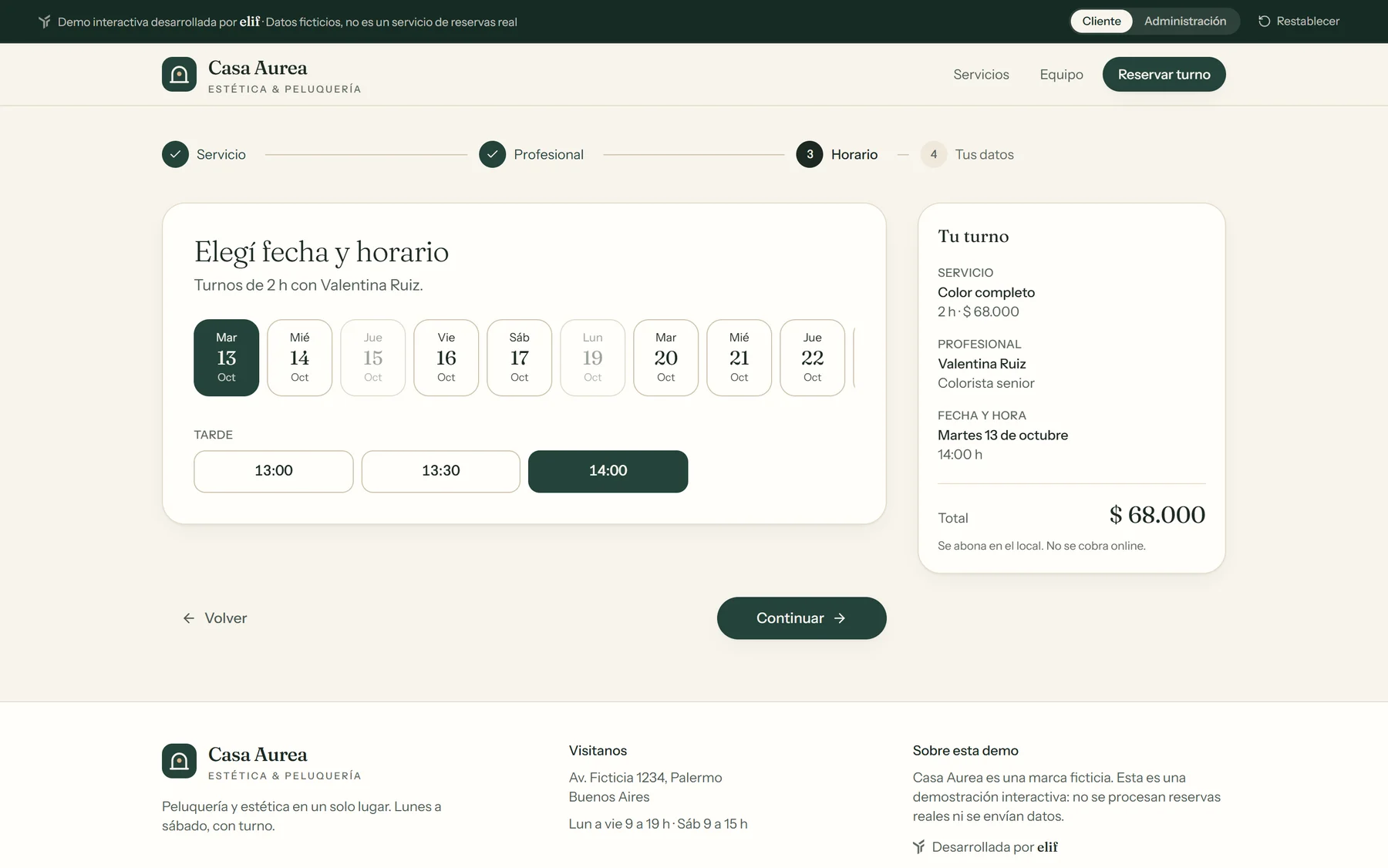This screenshot has width=1388, height=868.
Task: Click the Av. Ficticia 1234, Palermo address
Action: pos(645,777)
